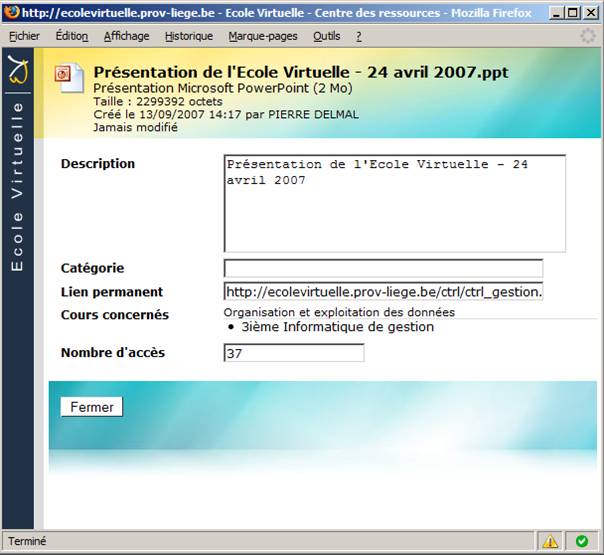Click the green checkmark status bar icon
Image resolution: width=604 pixels, height=555 pixels.
point(581,541)
